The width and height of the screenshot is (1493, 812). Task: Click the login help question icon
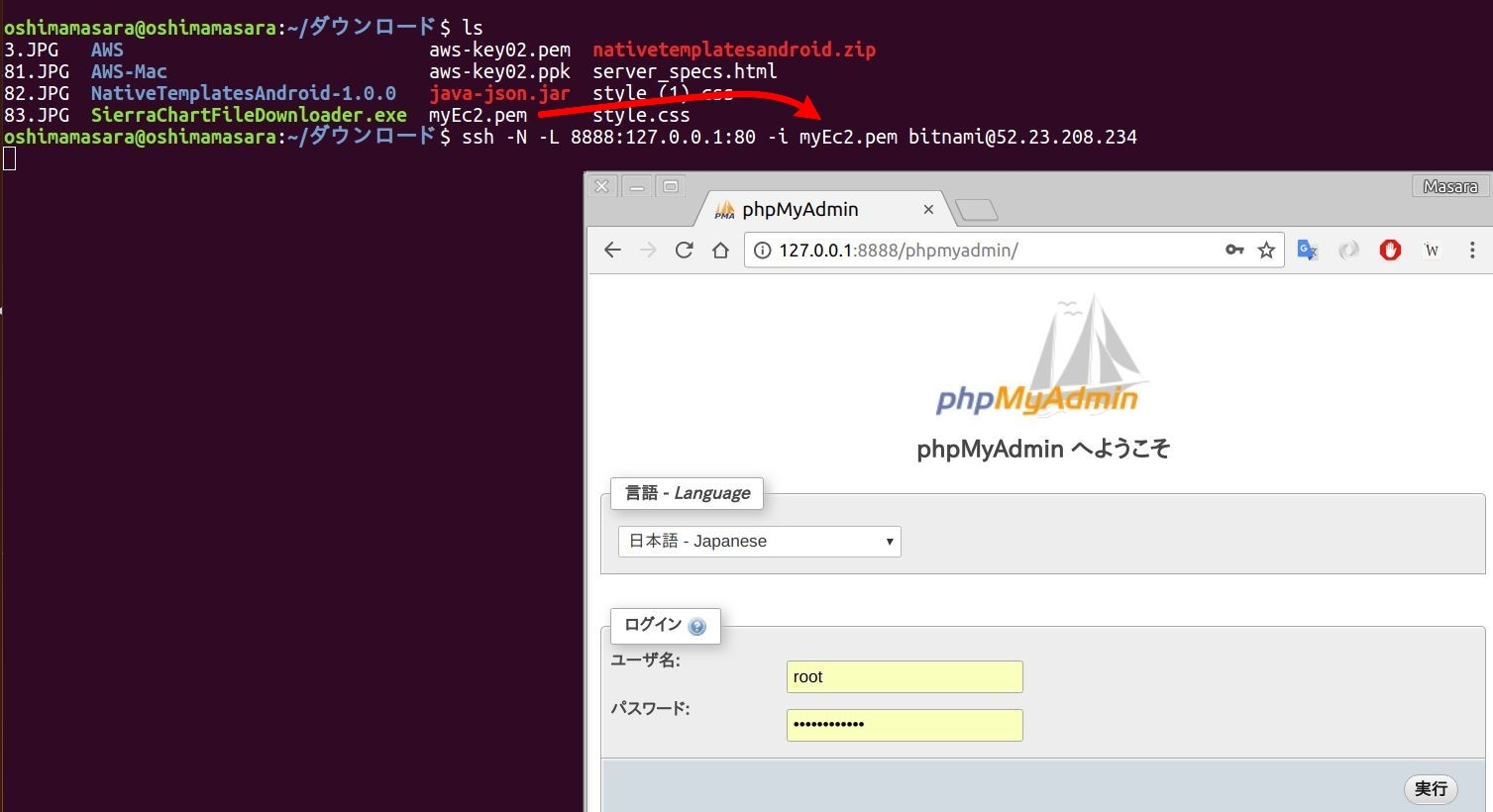pyautogui.click(x=696, y=626)
